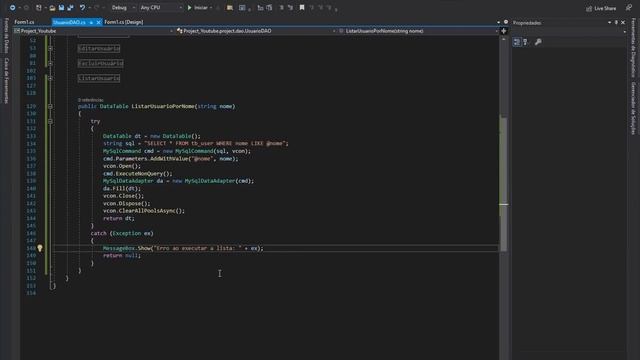
Task: Collapse the ListarUsuarioPorNome method outline
Action: [50, 106]
